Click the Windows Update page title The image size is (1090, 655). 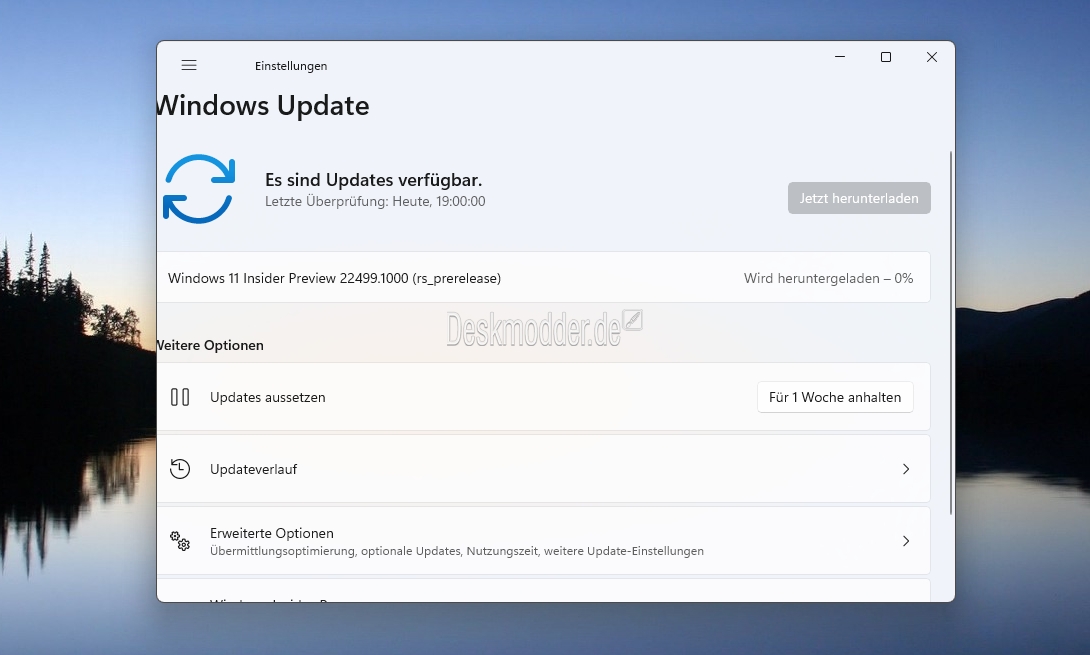pyautogui.click(x=263, y=106)
